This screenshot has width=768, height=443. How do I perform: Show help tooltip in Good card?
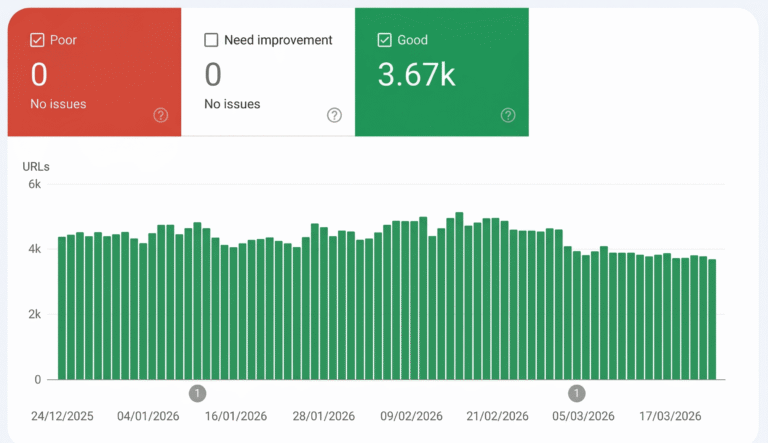[508, 115]
